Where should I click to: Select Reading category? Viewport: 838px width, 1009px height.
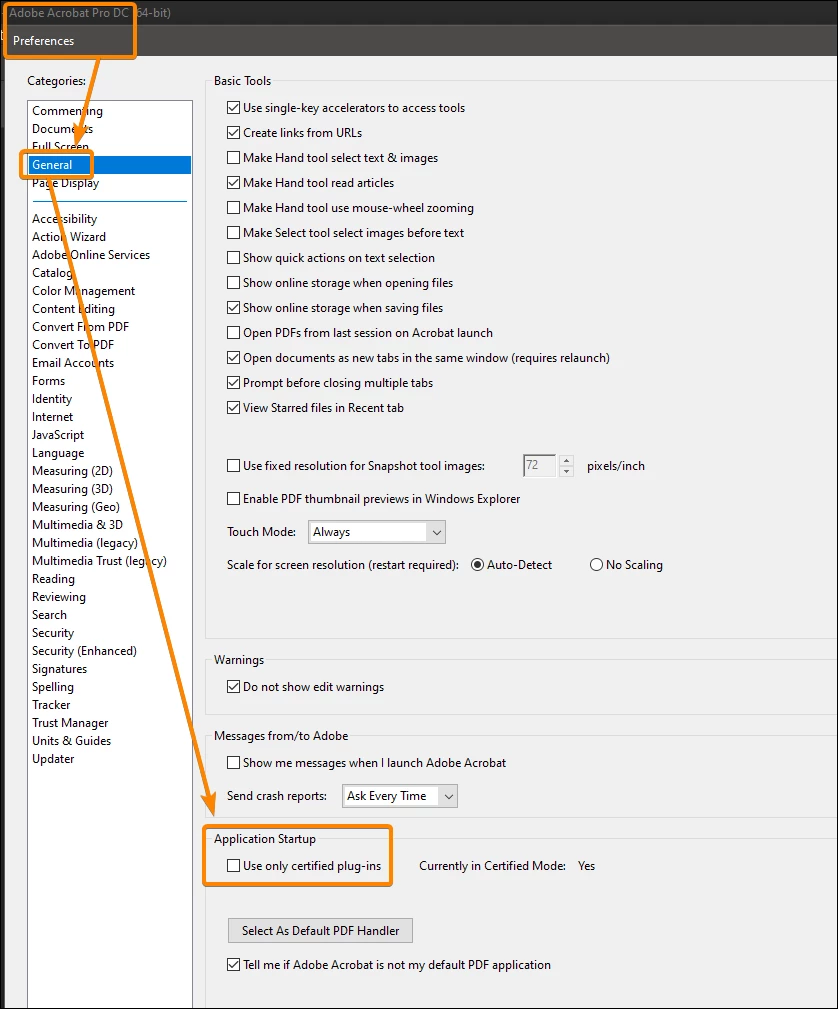tap(109, 579)
